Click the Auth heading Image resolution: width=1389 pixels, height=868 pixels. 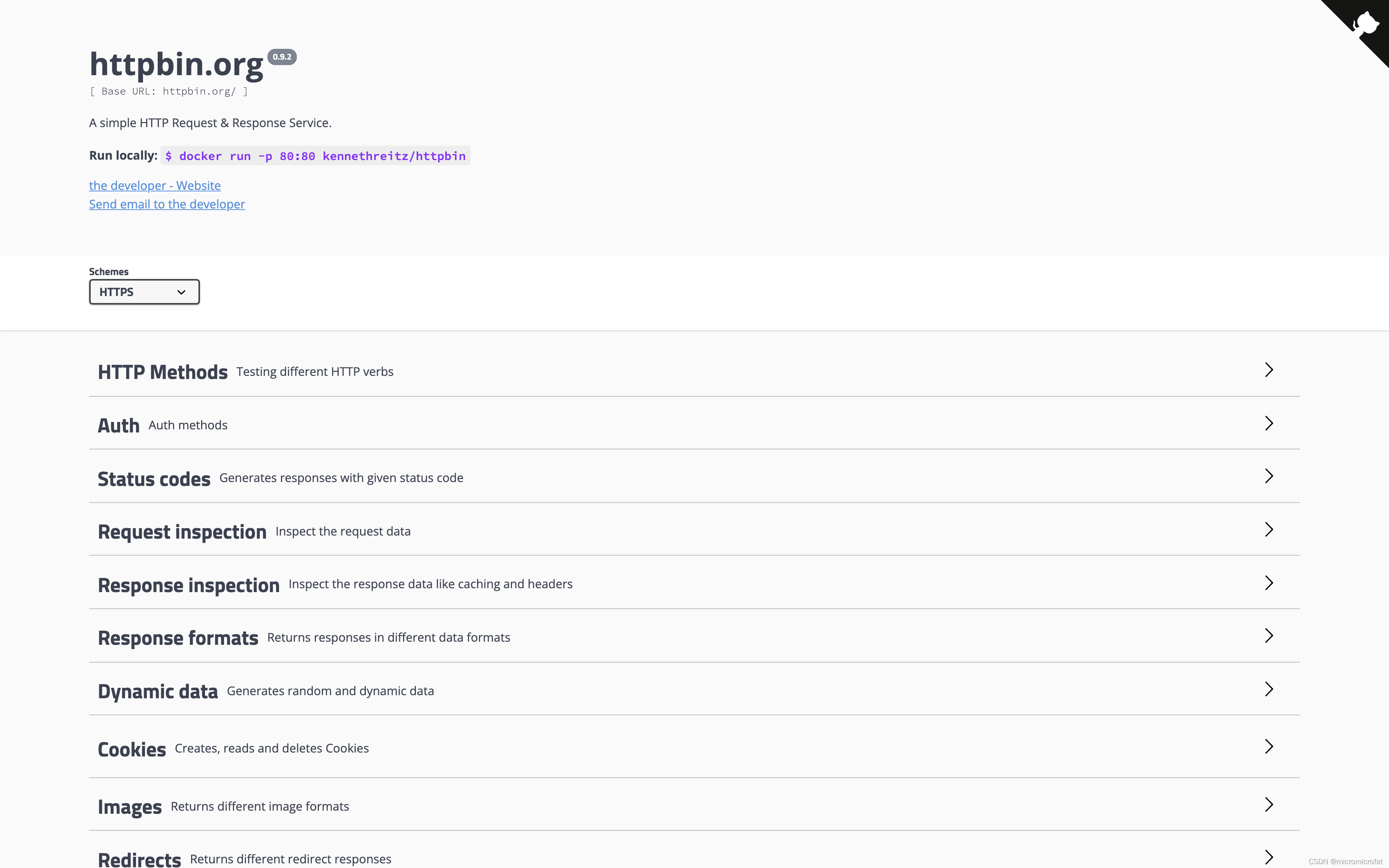(x=118, y=425)
